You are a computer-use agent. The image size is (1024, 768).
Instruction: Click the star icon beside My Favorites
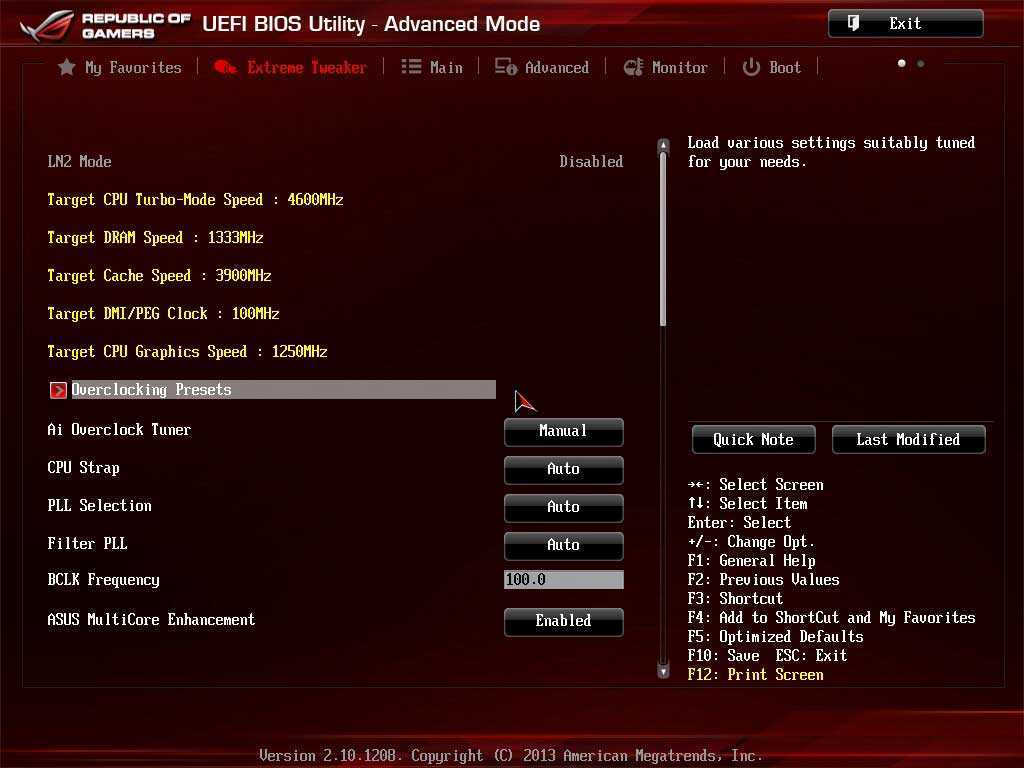point(66,67)
